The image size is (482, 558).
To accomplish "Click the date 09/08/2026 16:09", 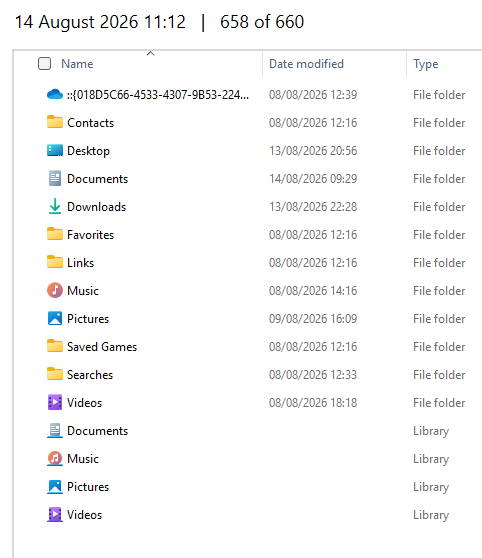I will click(313, 319).
